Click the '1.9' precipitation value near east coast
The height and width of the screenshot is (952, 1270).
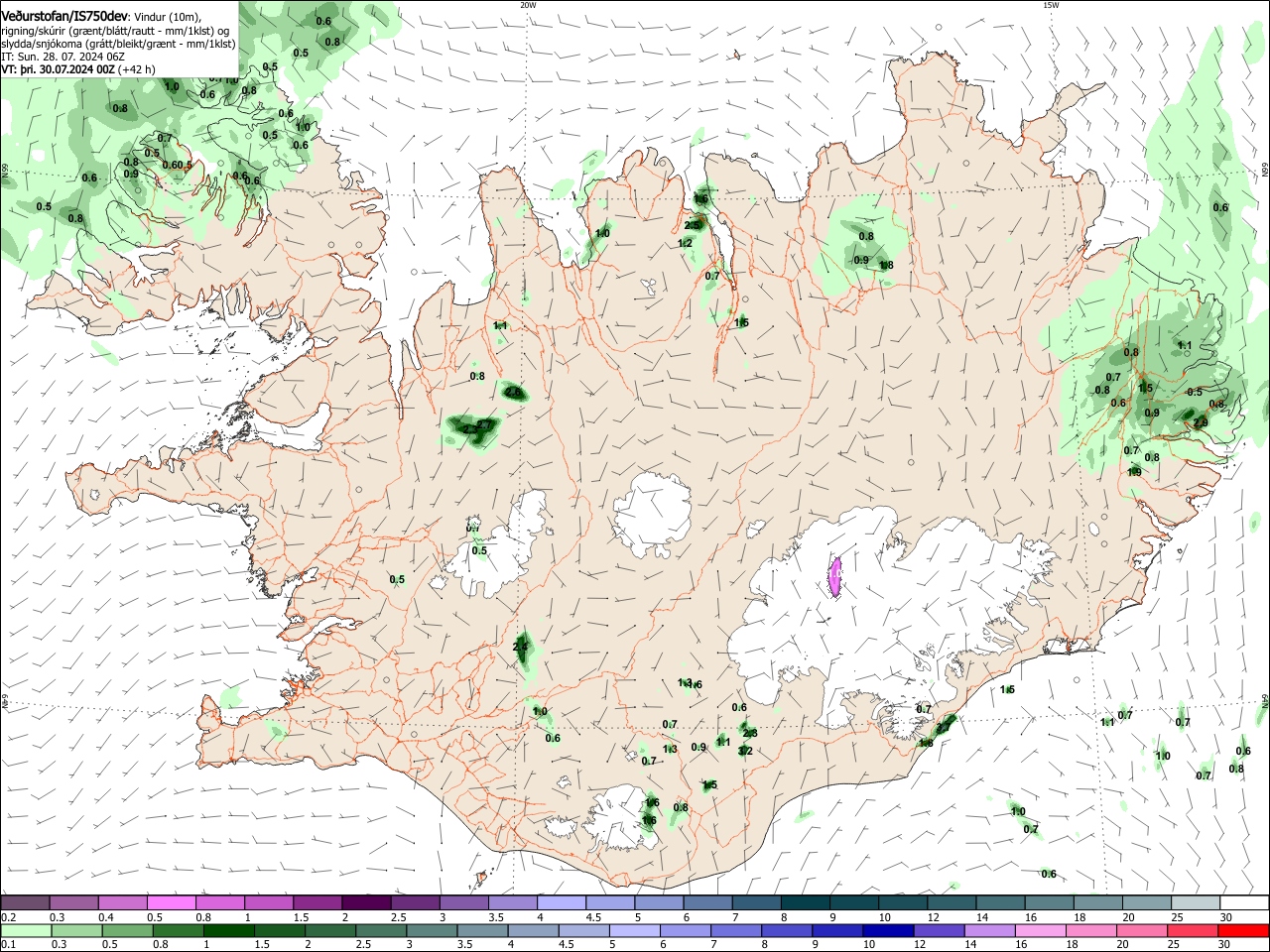pyautogui.click(x=1134, y=472)
